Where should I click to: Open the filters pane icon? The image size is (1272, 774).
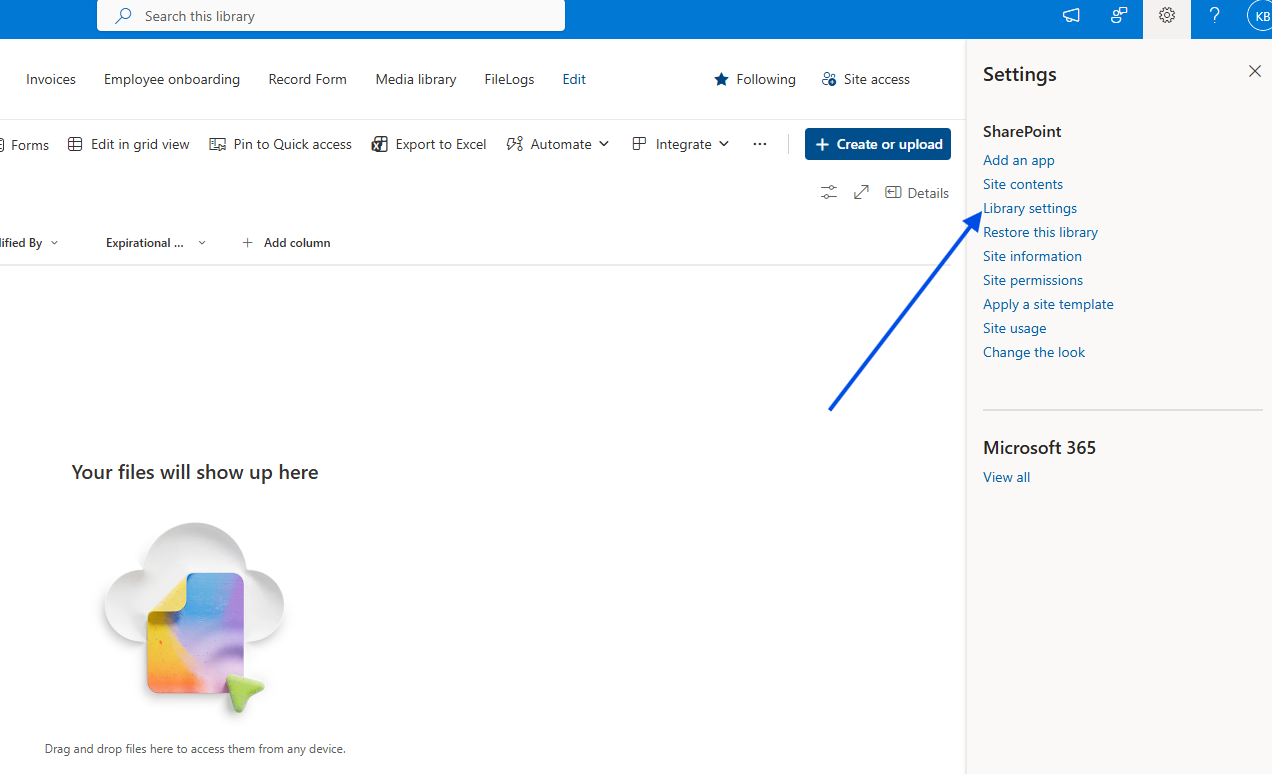click(x=829, y=192)
